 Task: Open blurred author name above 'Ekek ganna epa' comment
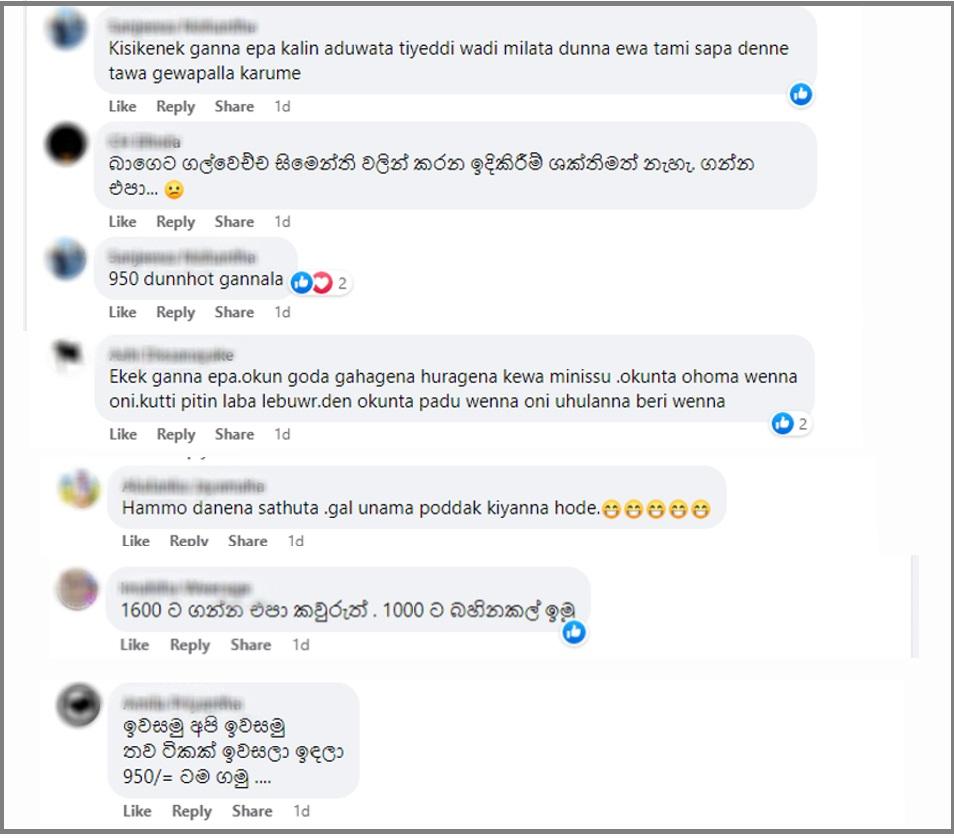click(x=171, y=354)
